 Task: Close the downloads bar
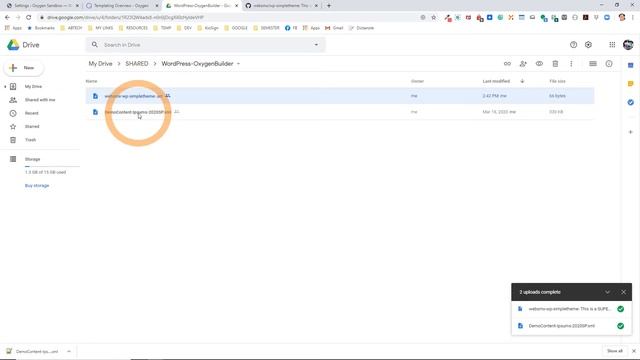coord(634,351)
